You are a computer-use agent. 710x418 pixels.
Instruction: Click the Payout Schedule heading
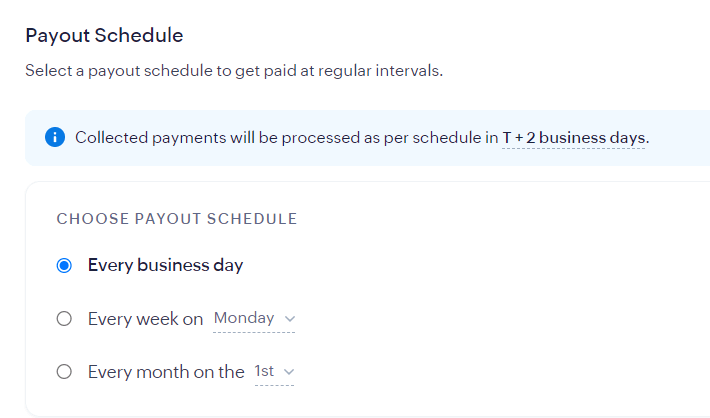(x=104, y=35)
